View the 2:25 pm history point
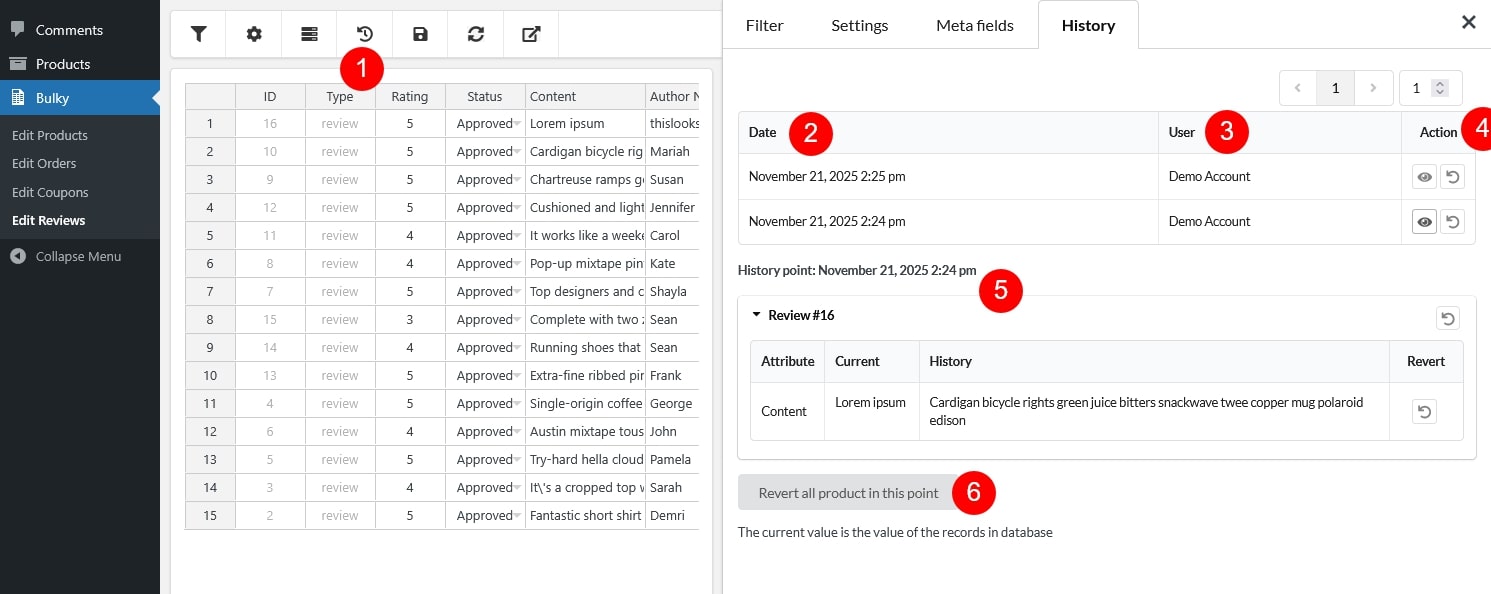Screen dimensions: 1491x594 [x=1424, y=177]
